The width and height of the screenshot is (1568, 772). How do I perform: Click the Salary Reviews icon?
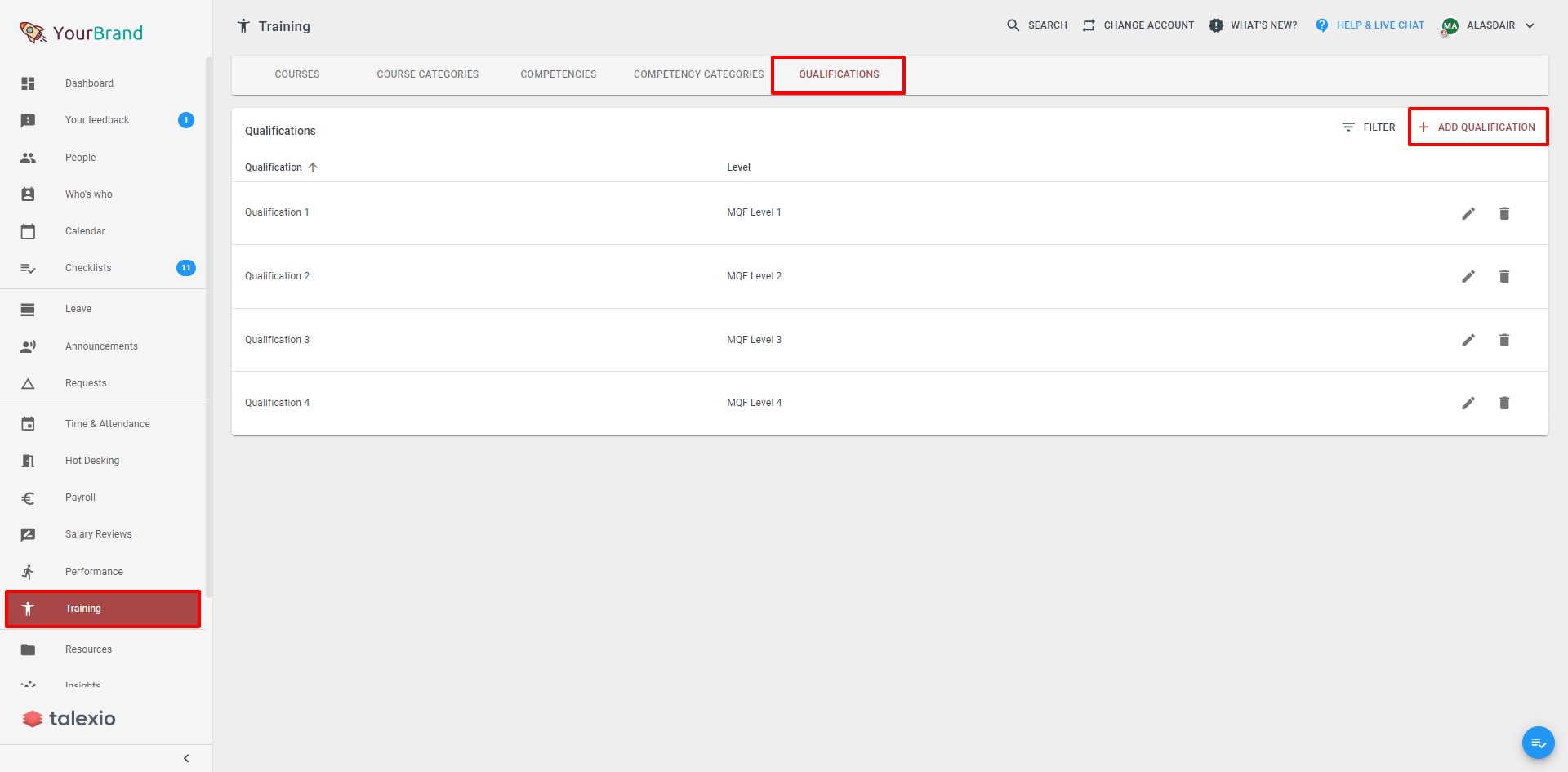pyautogui.click(x=28, y=534)
